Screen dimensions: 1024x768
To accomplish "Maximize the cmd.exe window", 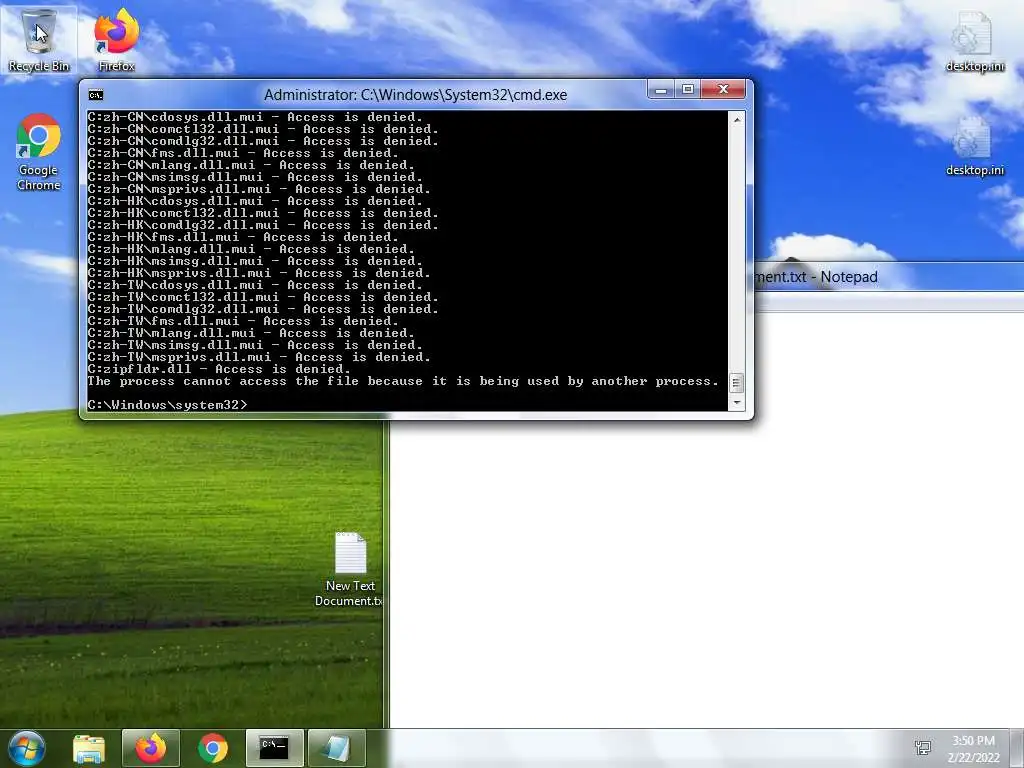I will (688, 89).
